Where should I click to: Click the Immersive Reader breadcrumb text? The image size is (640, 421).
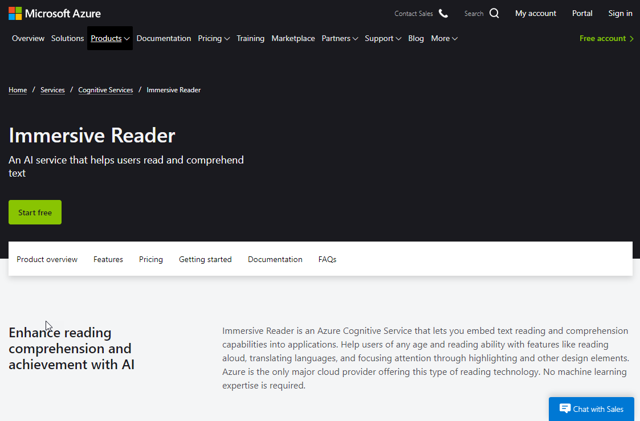pyautogui.click(x=173, y=90)
